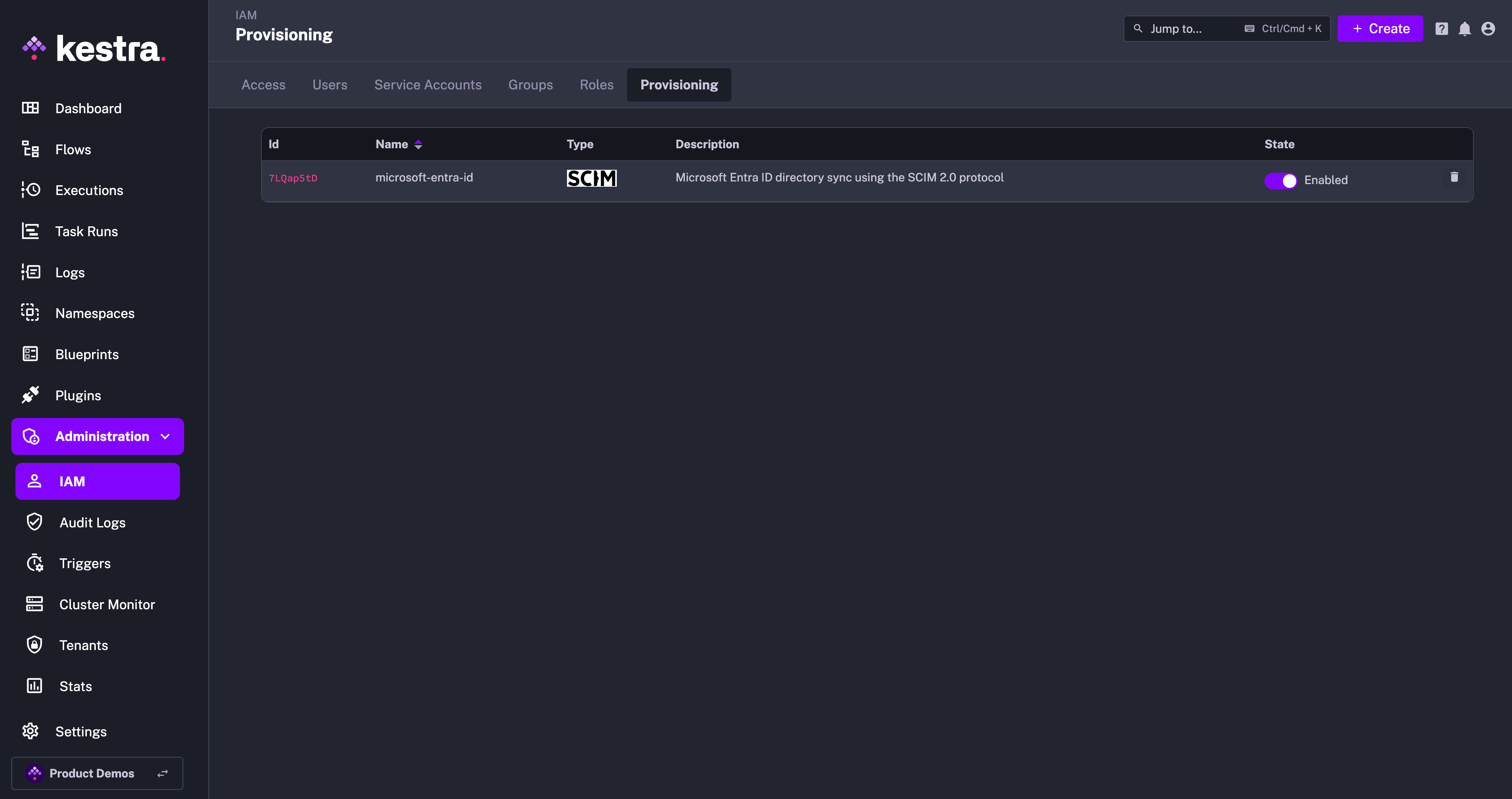Toggle the Enabled state switch

(1281, 180)
